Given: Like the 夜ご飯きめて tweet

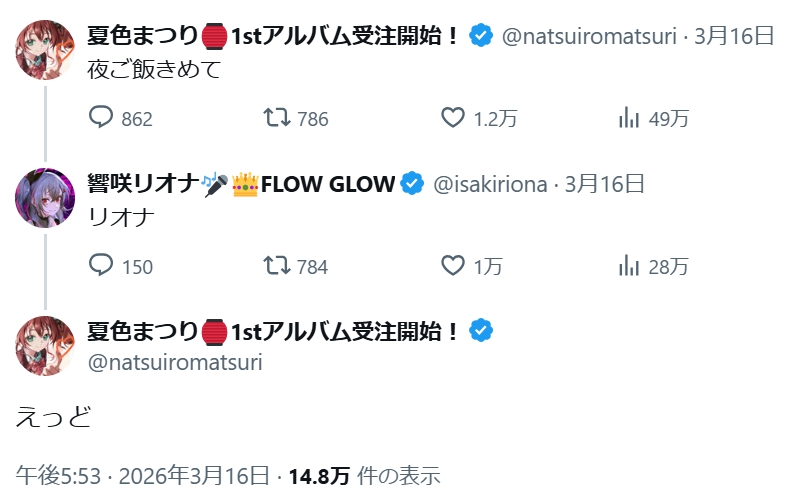Looking at the screenshot, I should click(x=453, y=119).
